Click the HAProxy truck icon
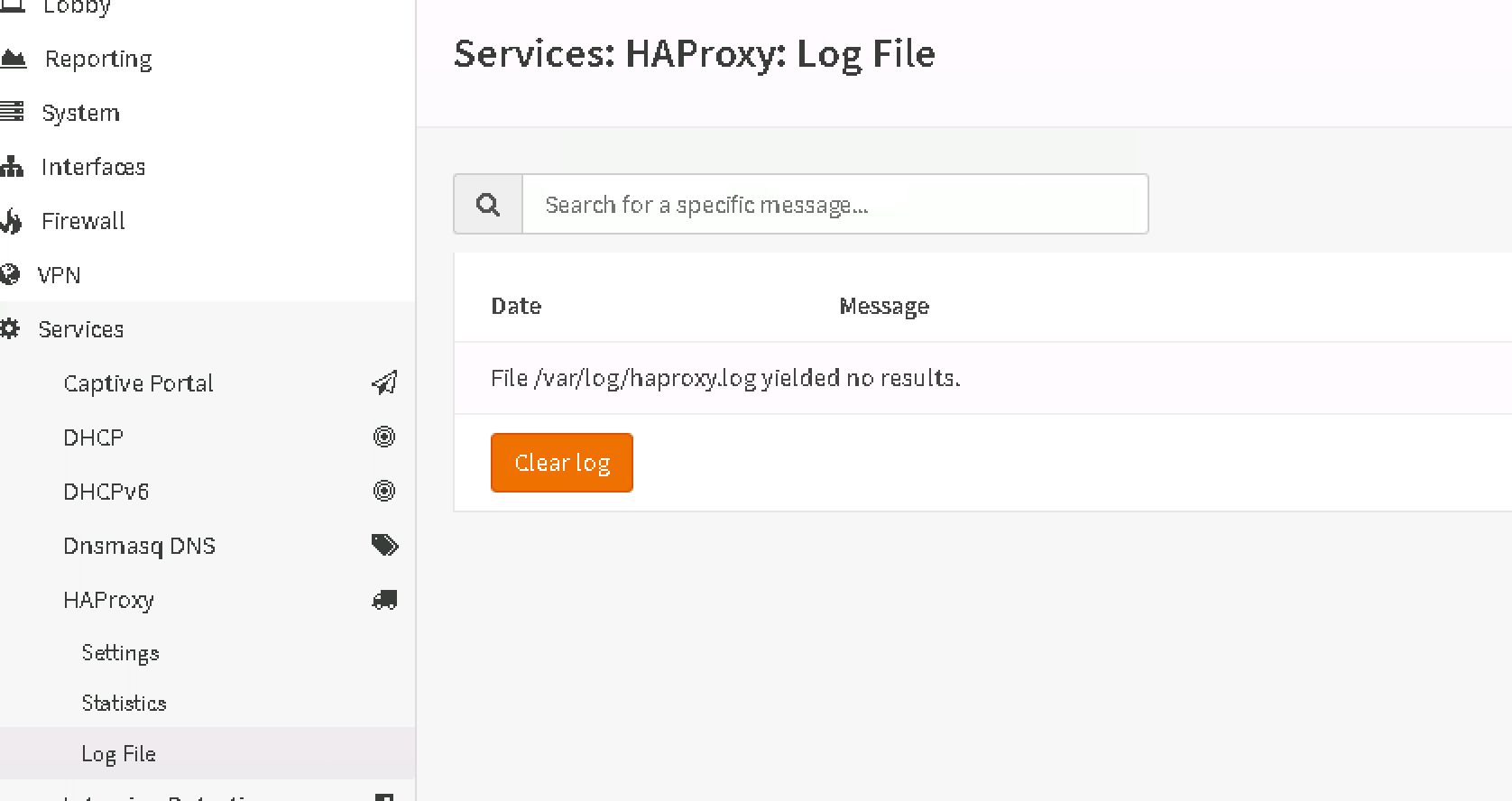This screenshot has height=801, width=1512. coord(384,600)
